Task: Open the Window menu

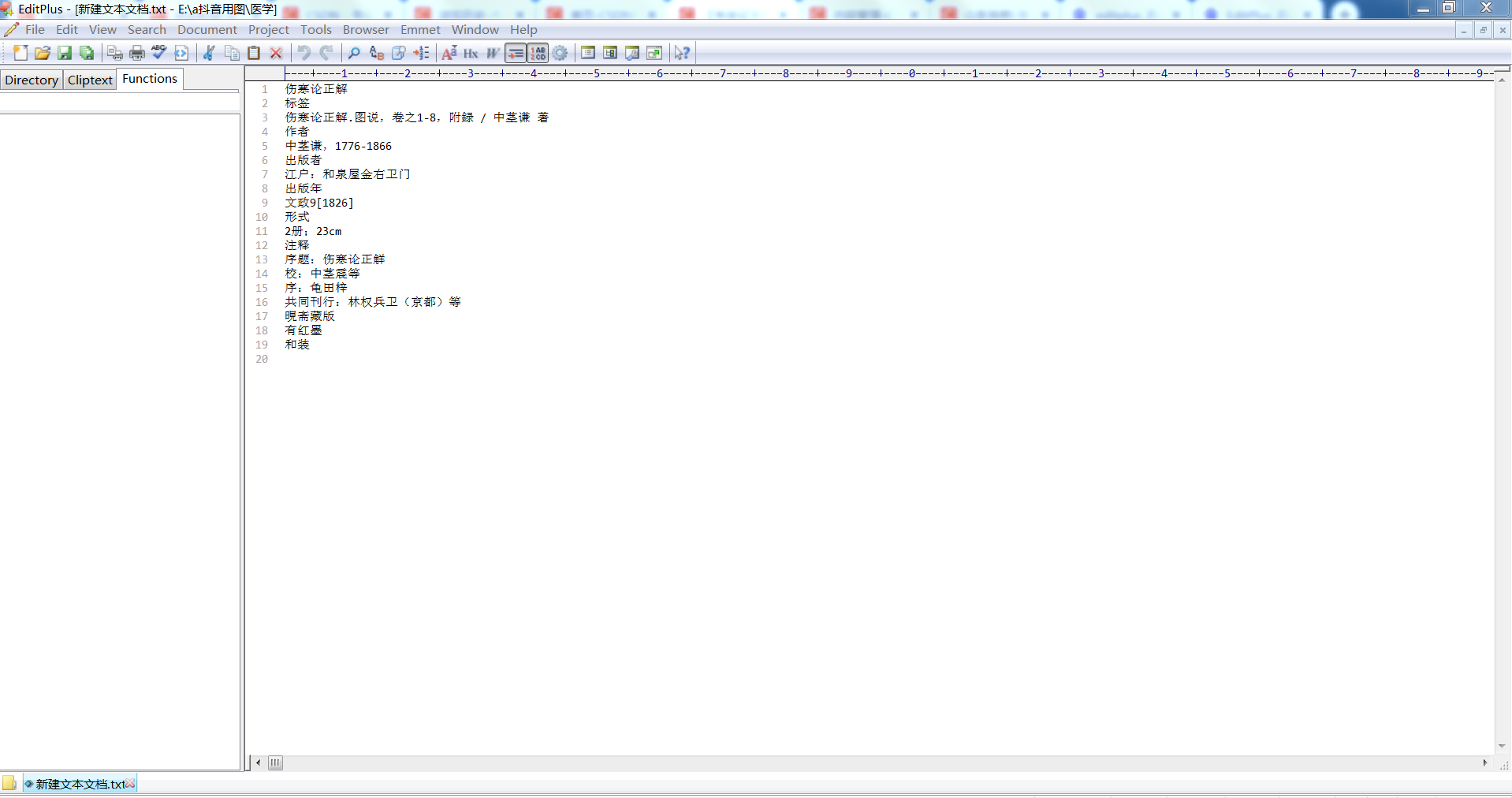Action: (475, 29)
